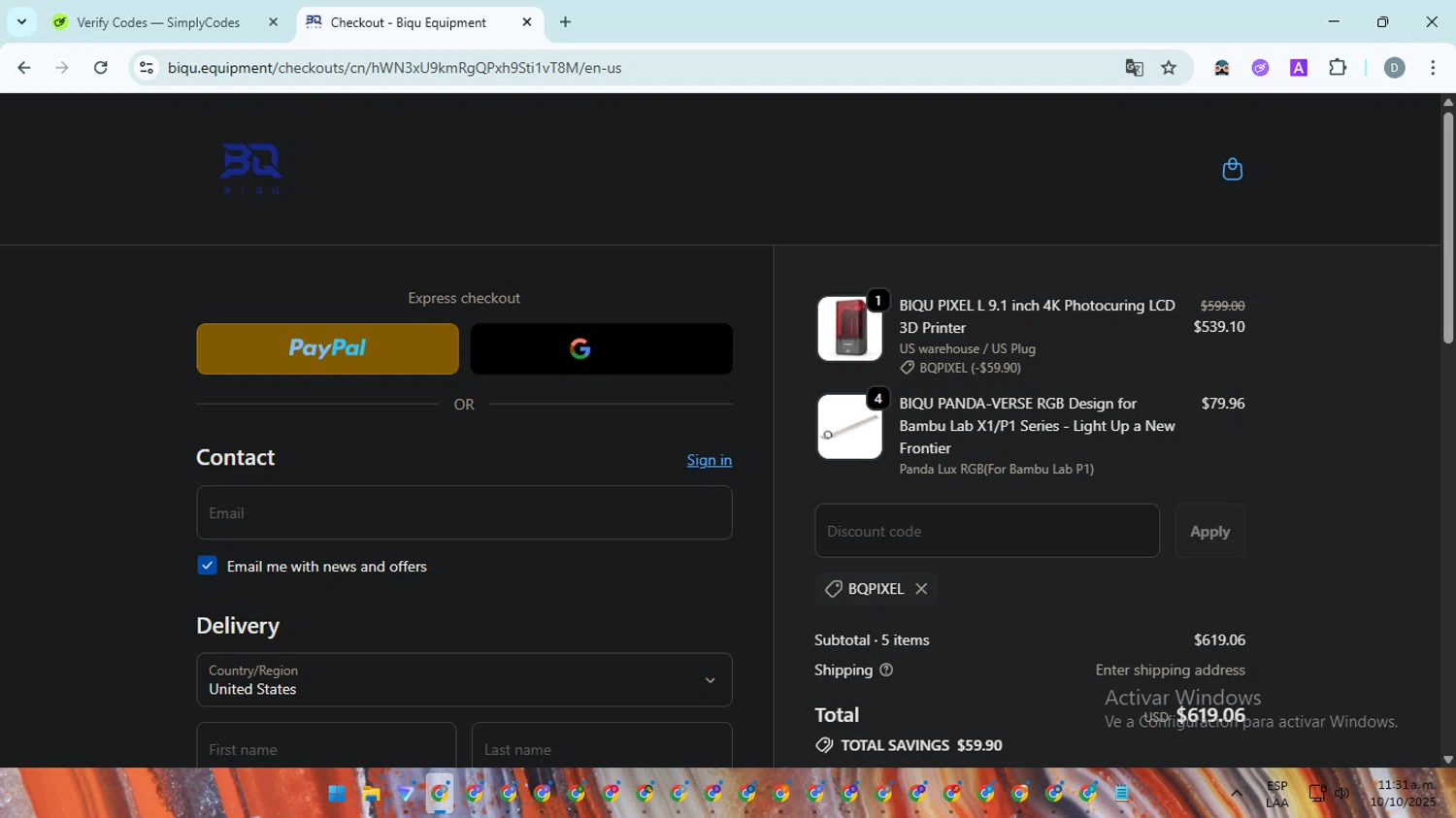Screen dimensions: 1456x818
Task: Focus the Email input field
Action: pyautogui.click(x=464, y=512)
